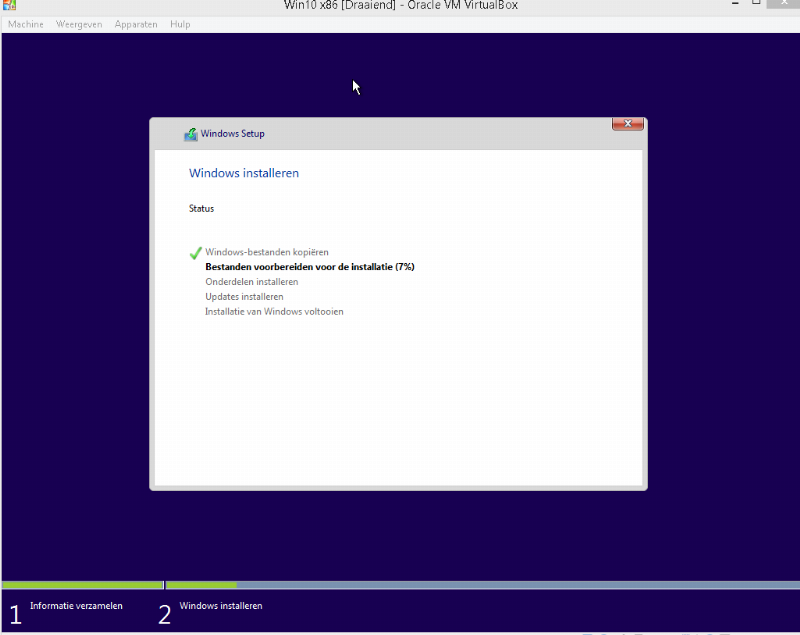Click the Onderdelen installeren step
This screenshot has height=635, width=800.
(x=251, y=282)
